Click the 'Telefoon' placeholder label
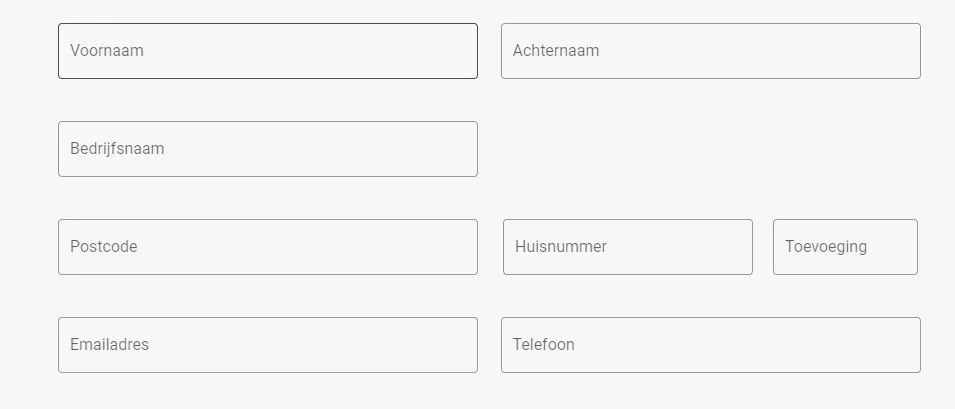 (544, 345)
